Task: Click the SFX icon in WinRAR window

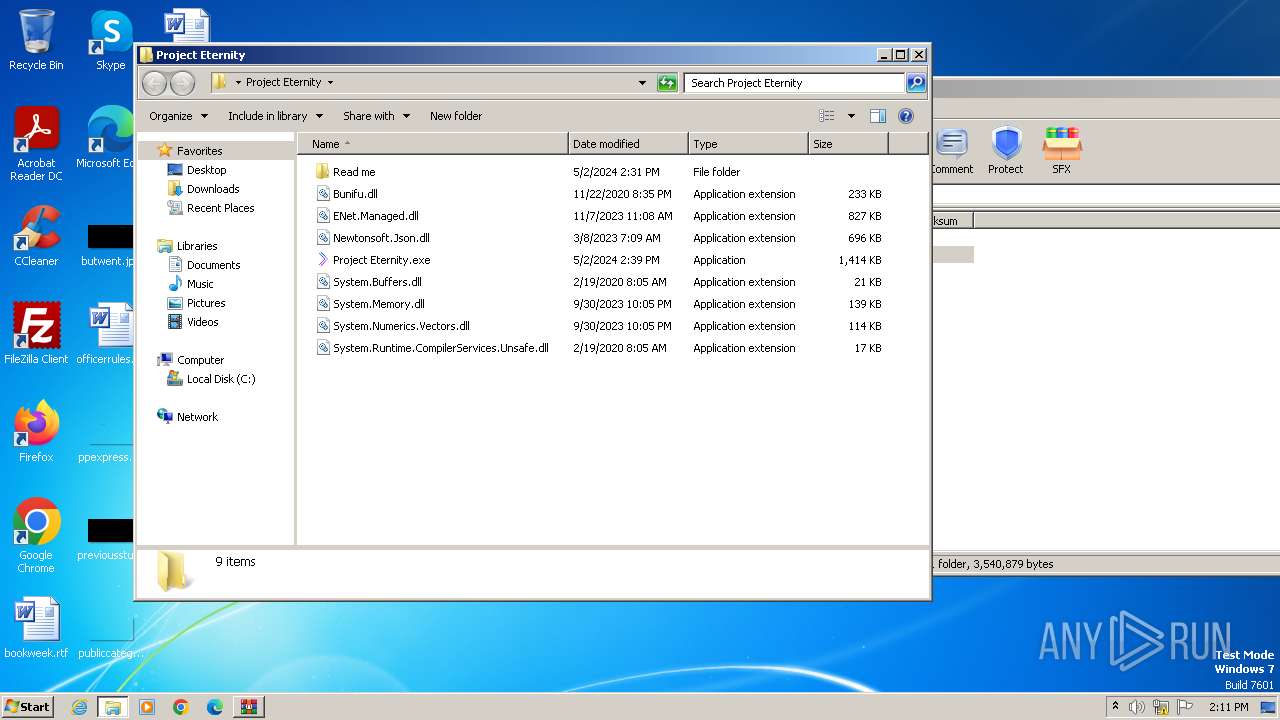Action: click(1062, 151)
